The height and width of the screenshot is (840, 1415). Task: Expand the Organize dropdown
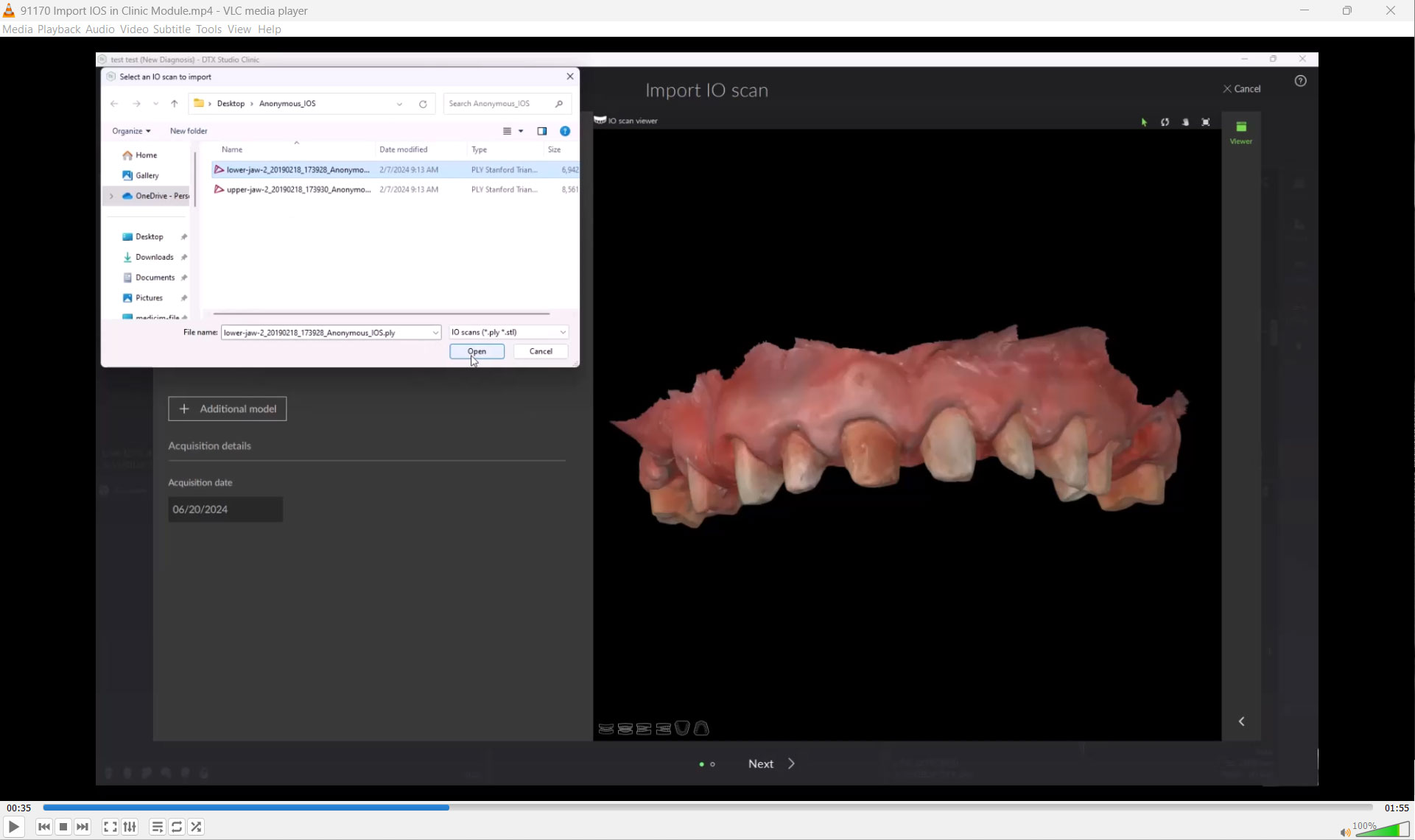point(131,131)
